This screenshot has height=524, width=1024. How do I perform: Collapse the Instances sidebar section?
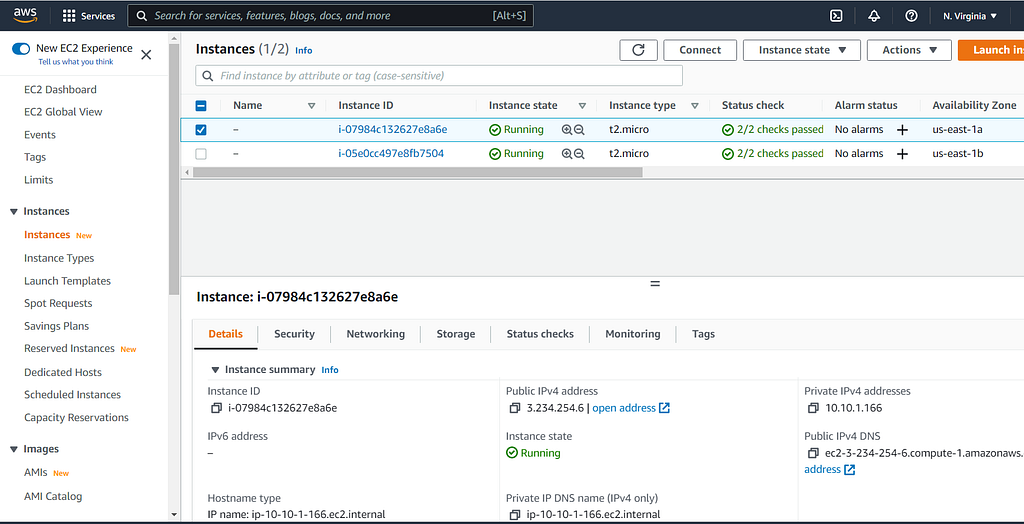(x=14, y=212)
